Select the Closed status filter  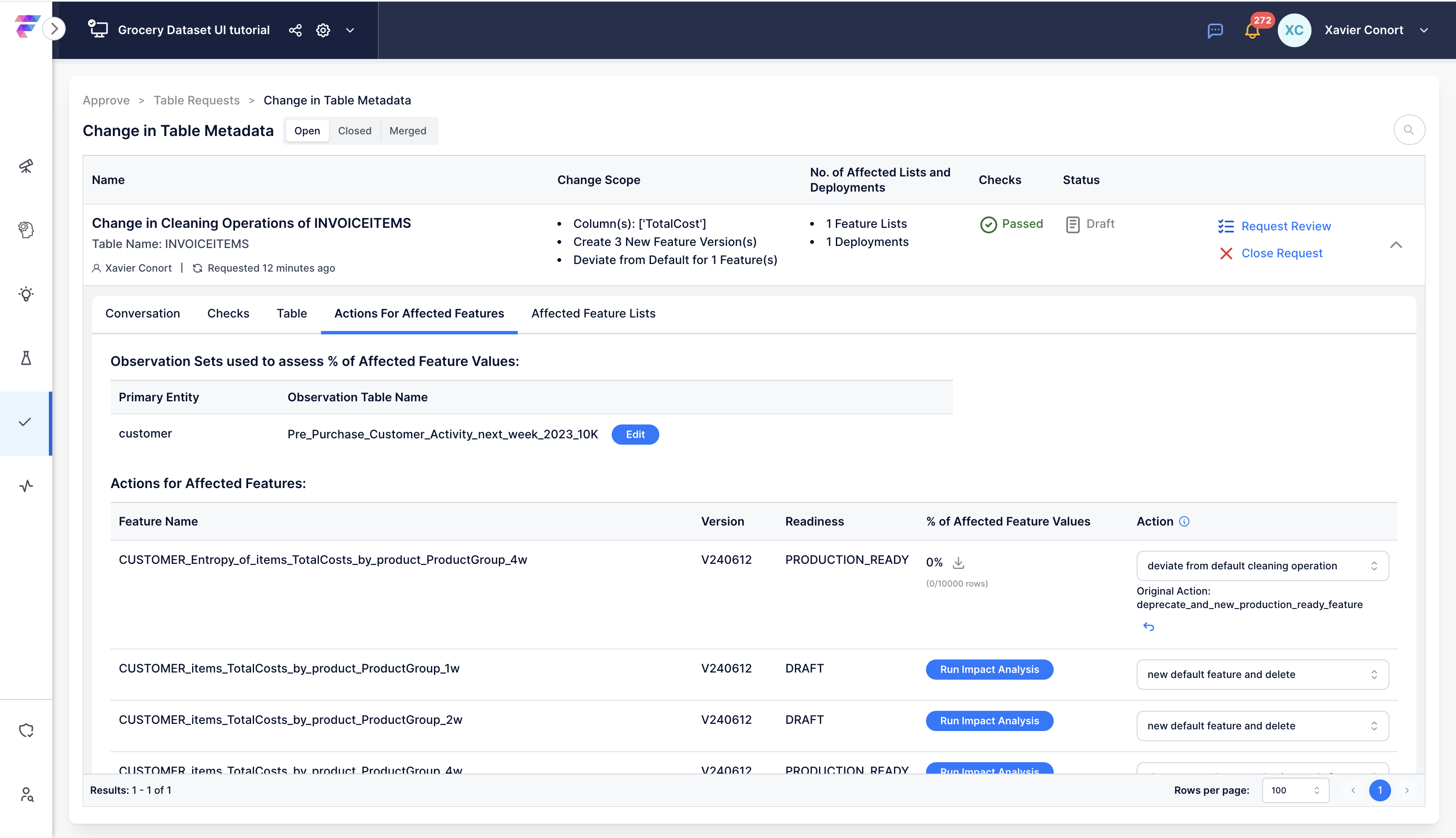[355, 131]
